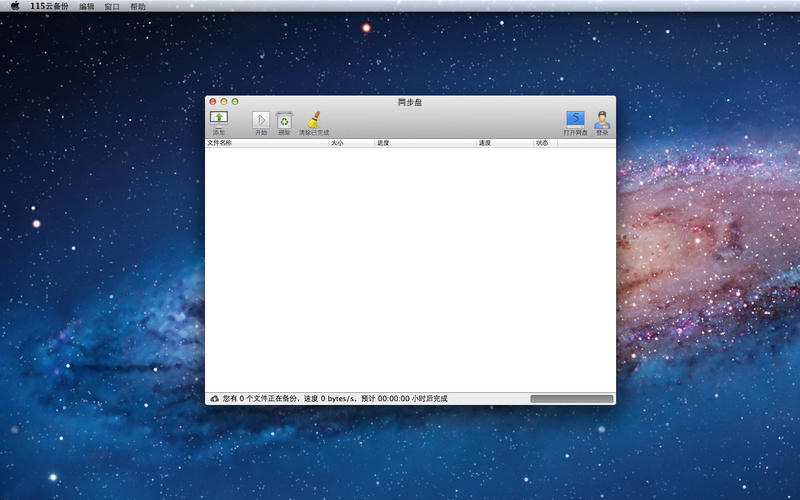Click the 清除已完成 broom icon
Viewport: 800px width, 500px height.
click(x=313, y=120)
